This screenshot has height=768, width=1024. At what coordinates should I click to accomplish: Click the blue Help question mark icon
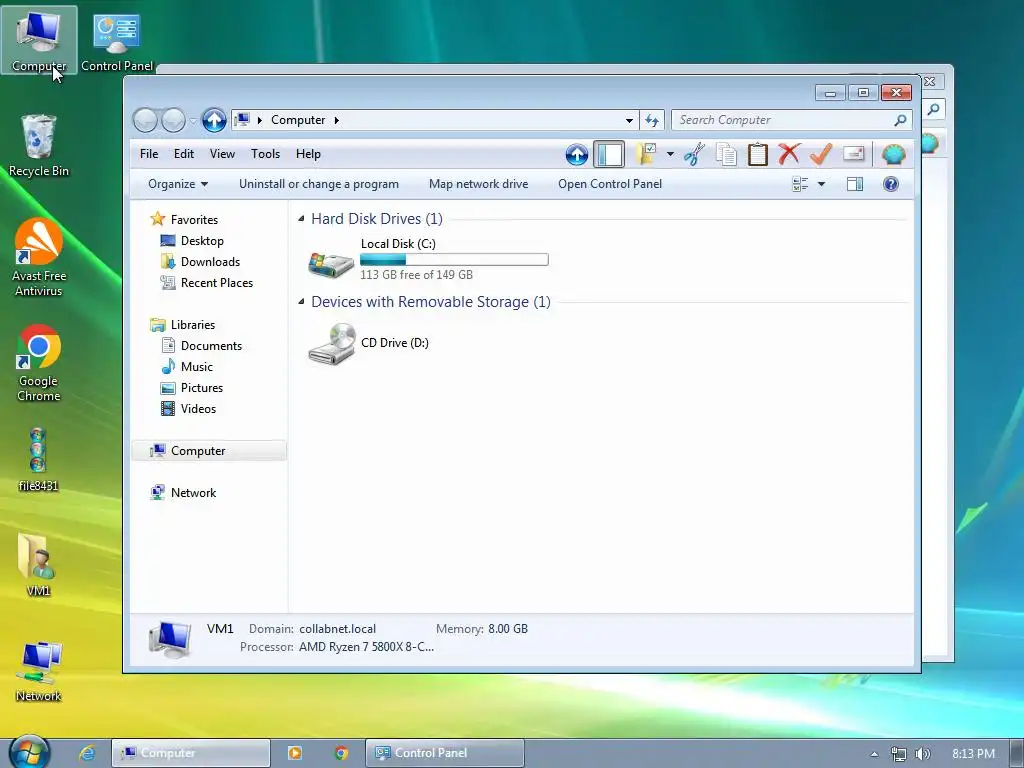[x=891, y=184]
